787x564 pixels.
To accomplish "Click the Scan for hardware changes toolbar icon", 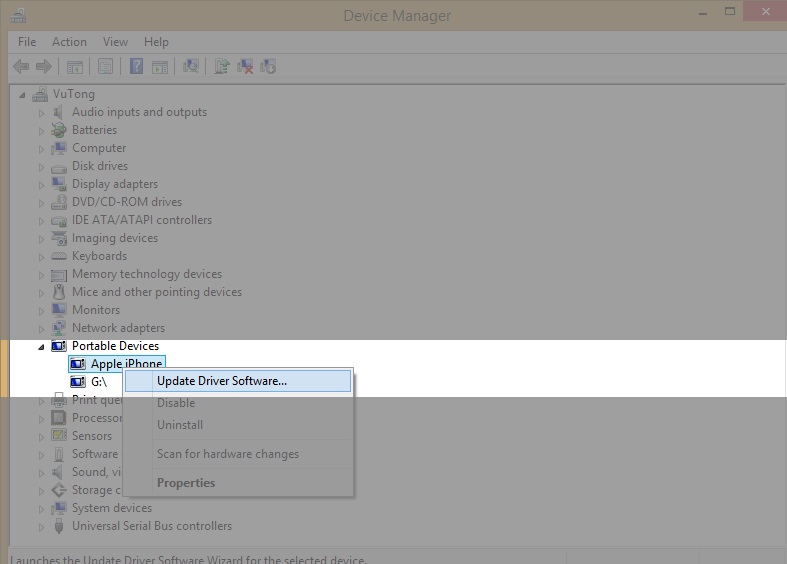I will click(x=191, y=67).
